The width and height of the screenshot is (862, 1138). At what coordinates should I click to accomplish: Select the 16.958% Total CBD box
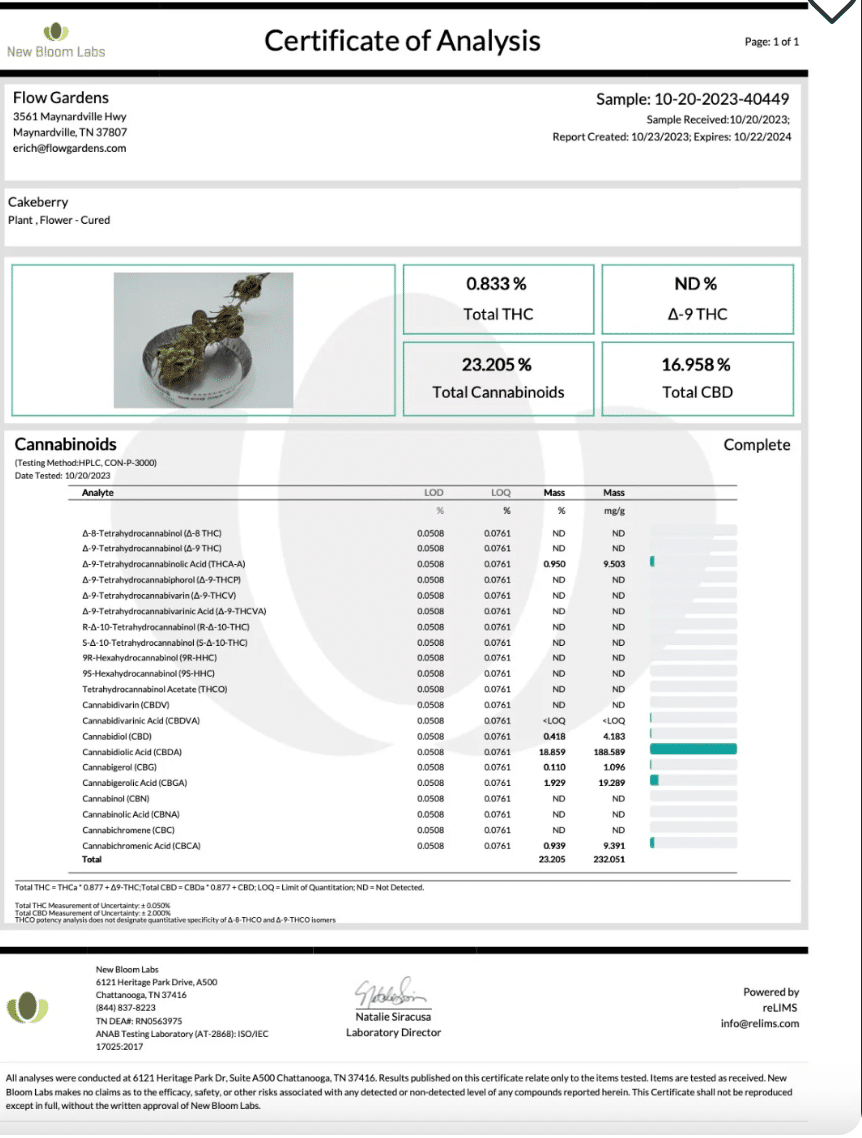[x=697, y=378]
